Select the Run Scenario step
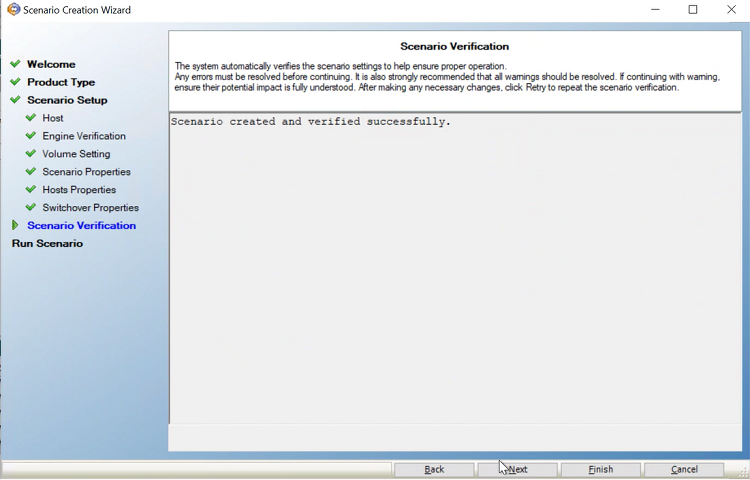This screenshot has width=750, height=480. click(47, 243)
